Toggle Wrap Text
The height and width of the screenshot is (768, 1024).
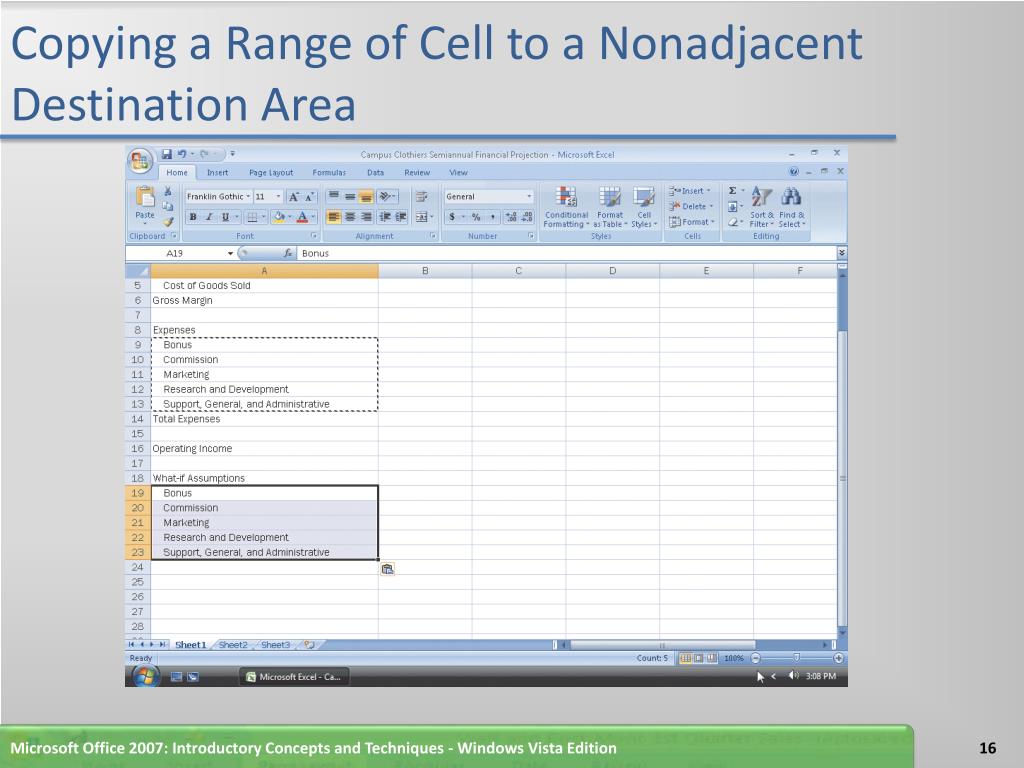click(422, 196)
